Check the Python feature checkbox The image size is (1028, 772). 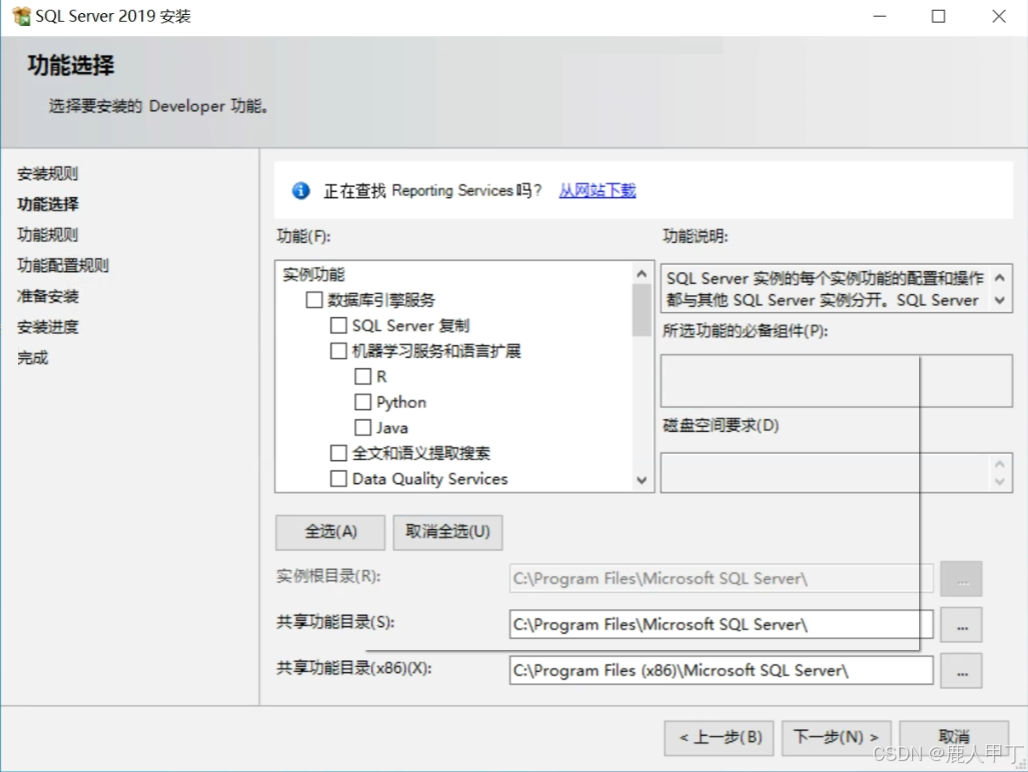click(364, 402)
